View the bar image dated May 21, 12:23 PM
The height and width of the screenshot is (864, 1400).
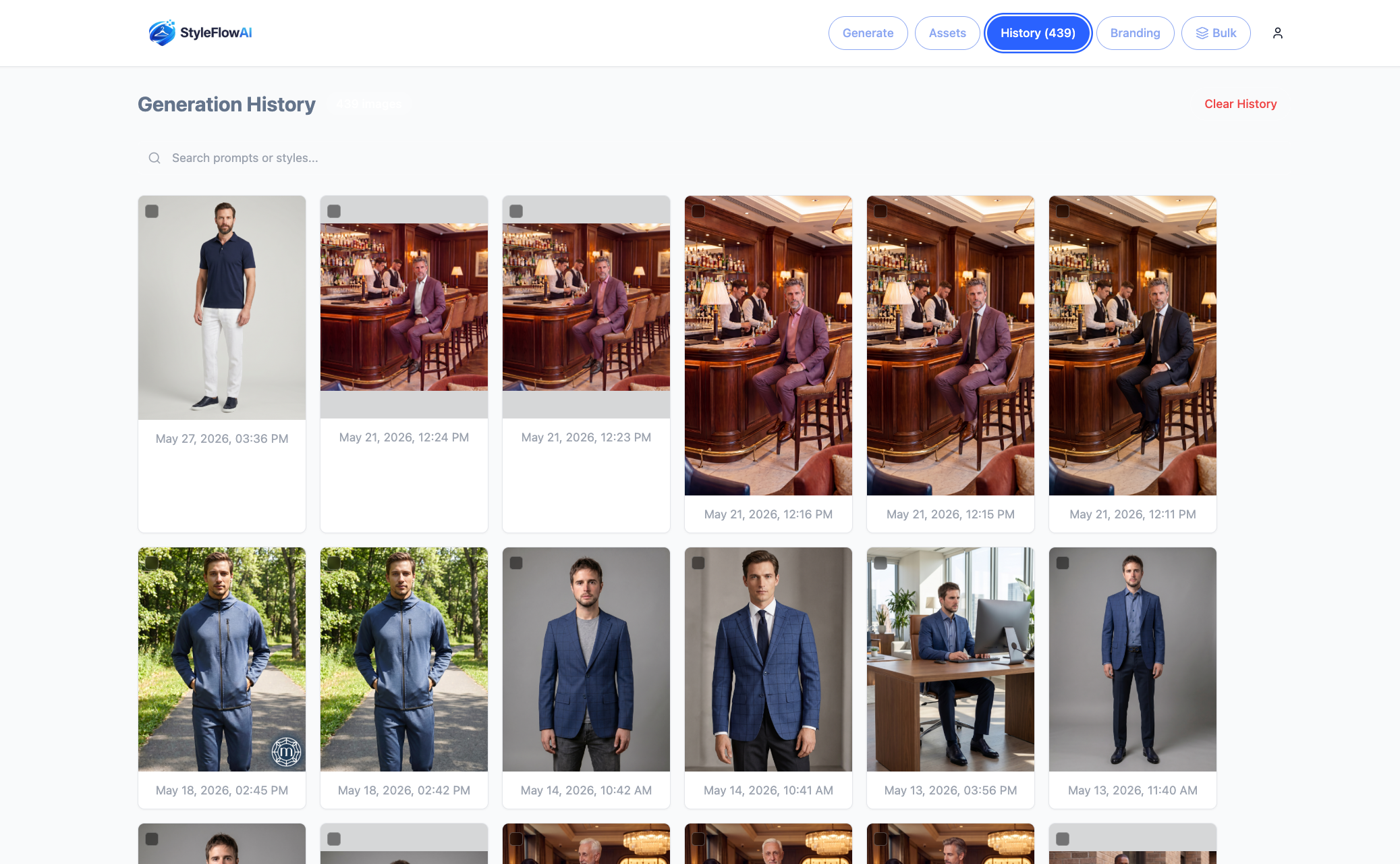(x=586, y=307)
